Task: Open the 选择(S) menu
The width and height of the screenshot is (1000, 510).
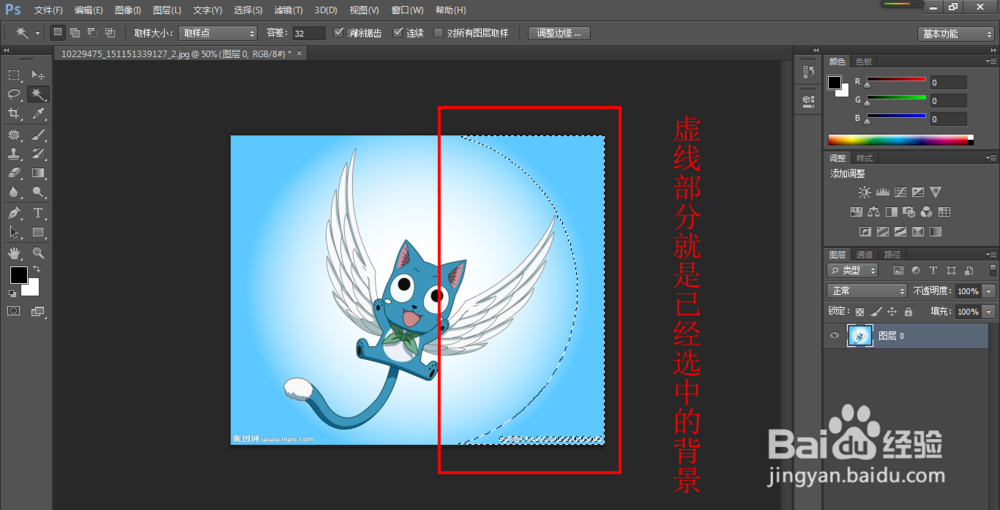Action: click(x=248, y=10)
